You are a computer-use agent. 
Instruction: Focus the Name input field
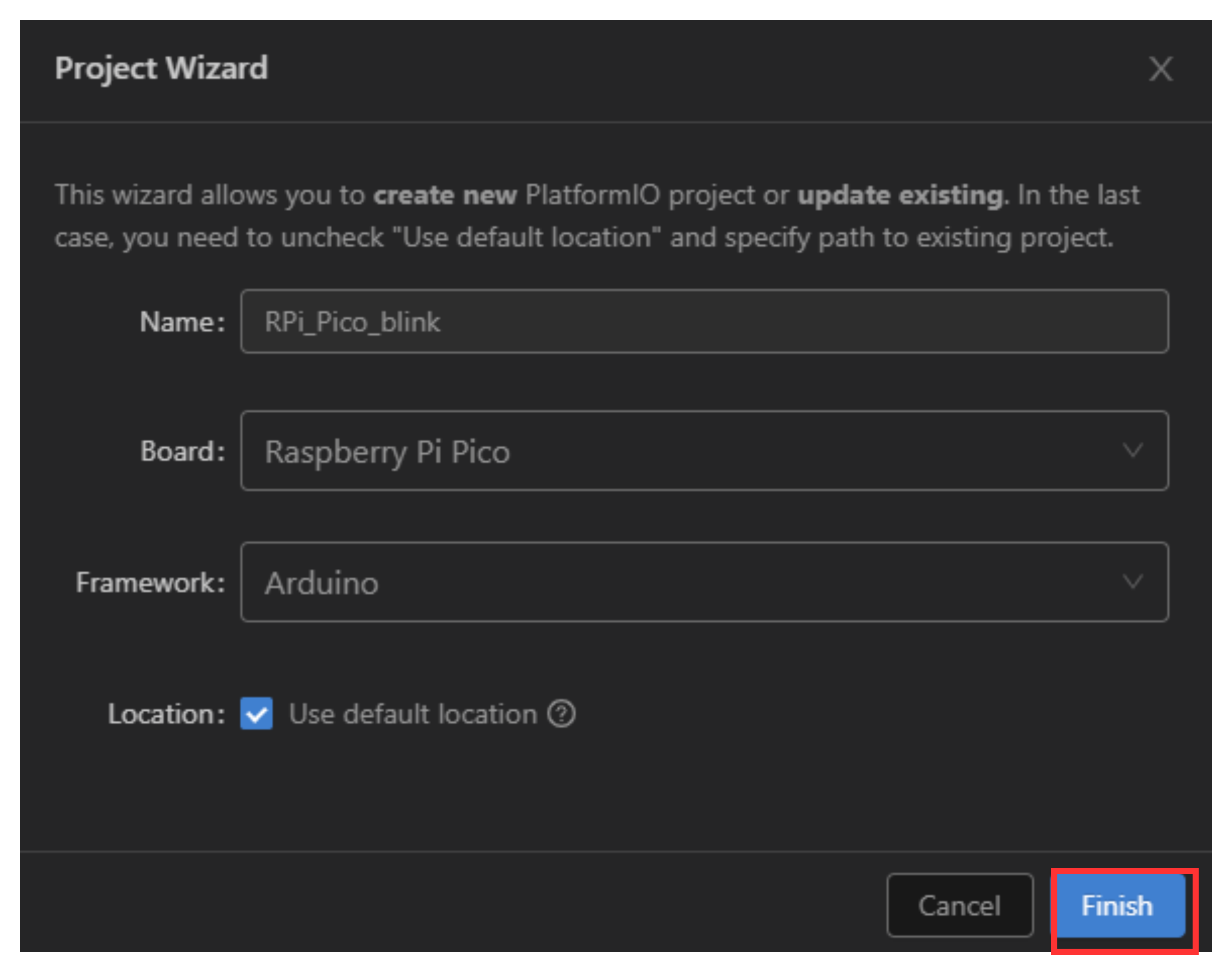coord(704,321)
